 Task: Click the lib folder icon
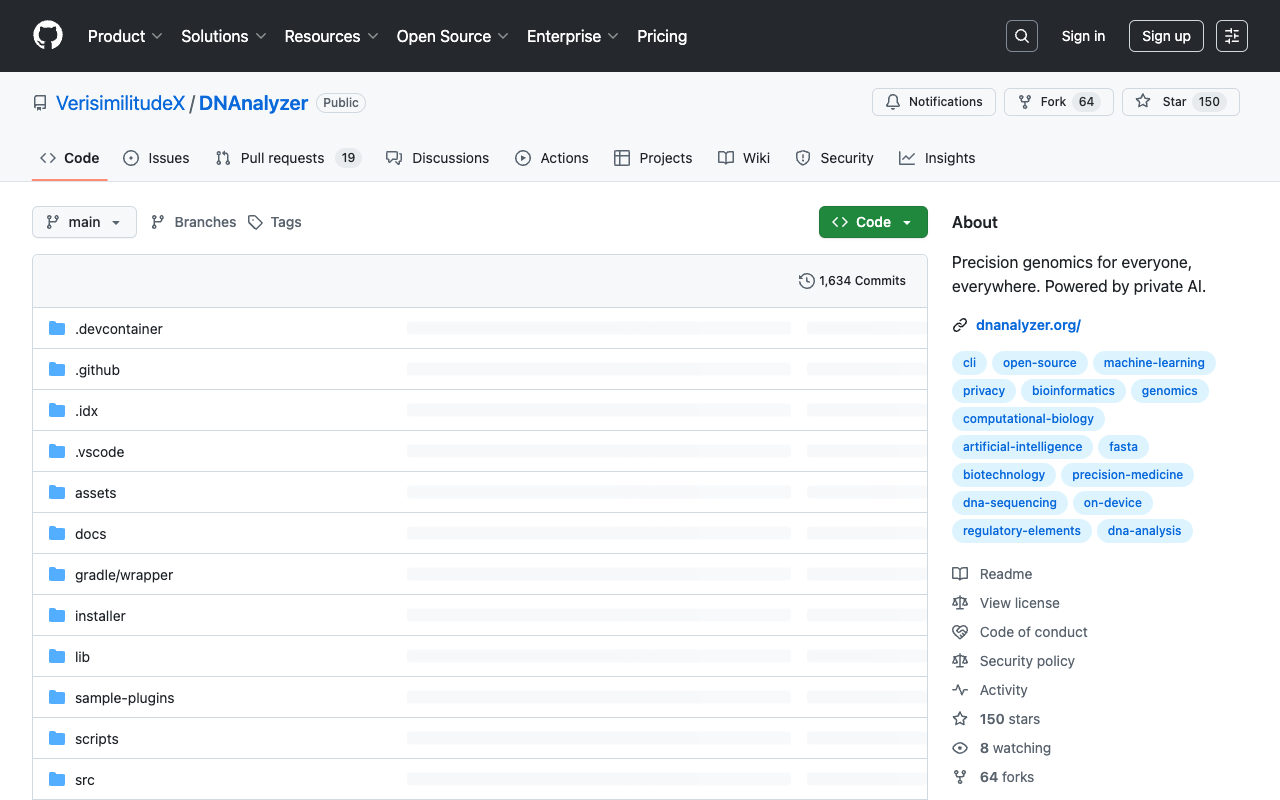57,657
